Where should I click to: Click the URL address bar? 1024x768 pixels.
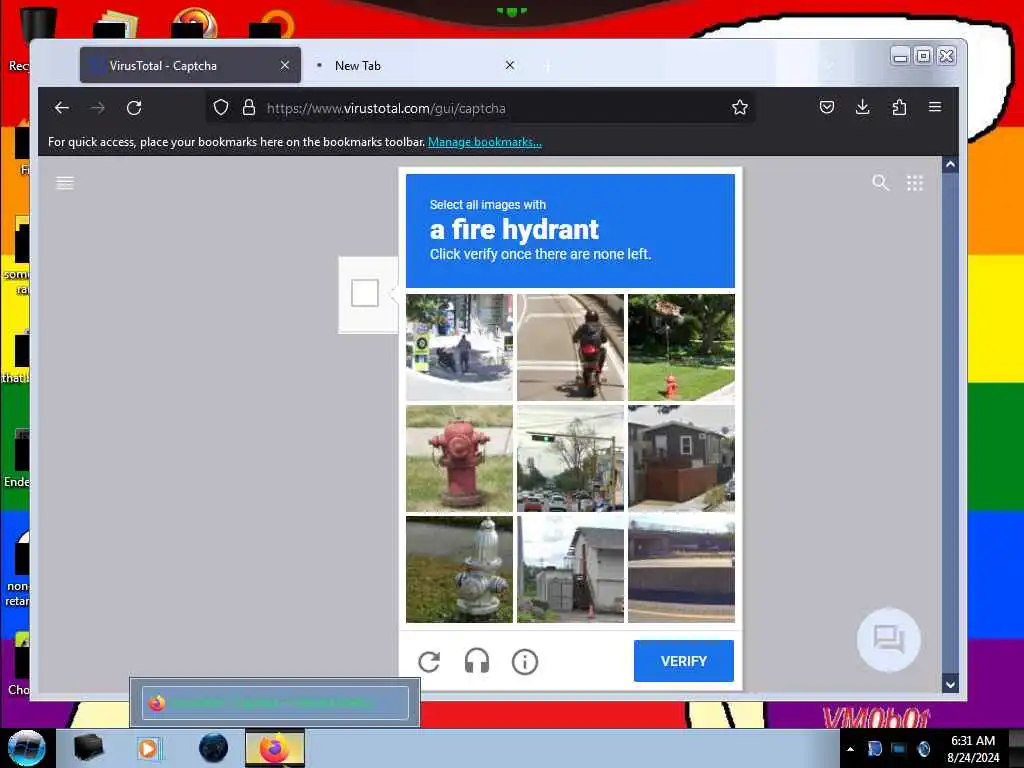pyautogui.click(x=480, y=108)
